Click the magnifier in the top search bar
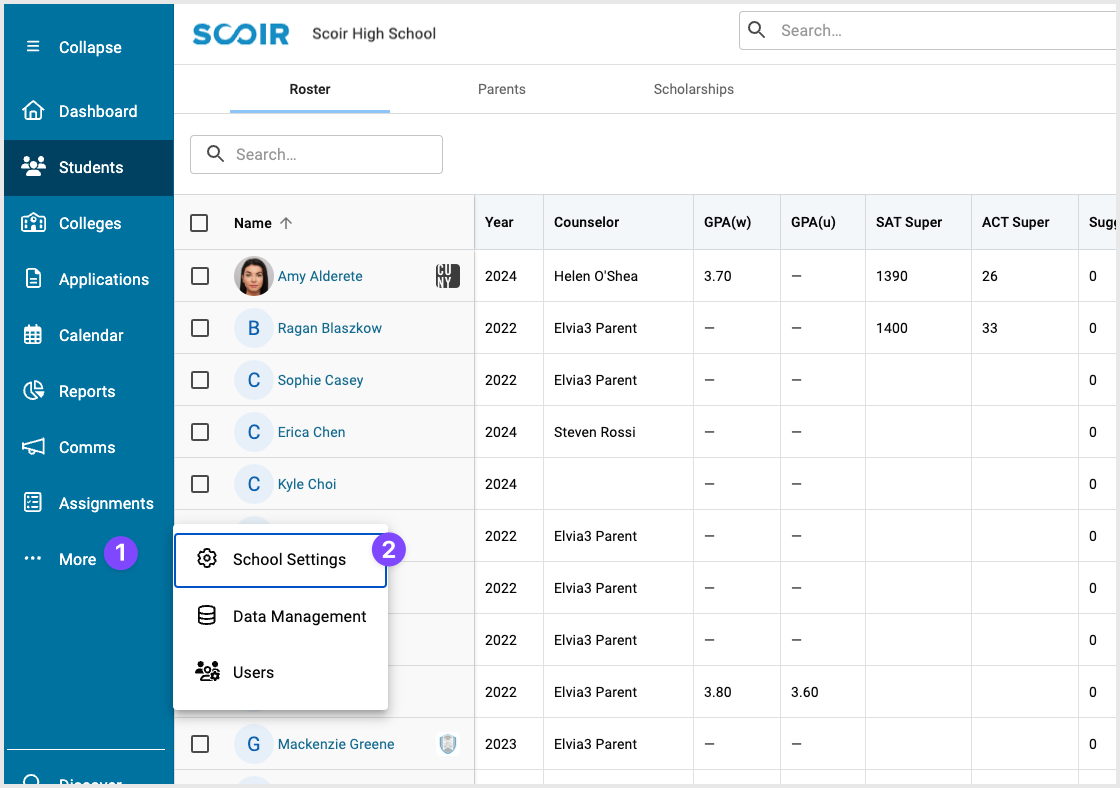Screen dimensions: 1120x788 [756, 30]
